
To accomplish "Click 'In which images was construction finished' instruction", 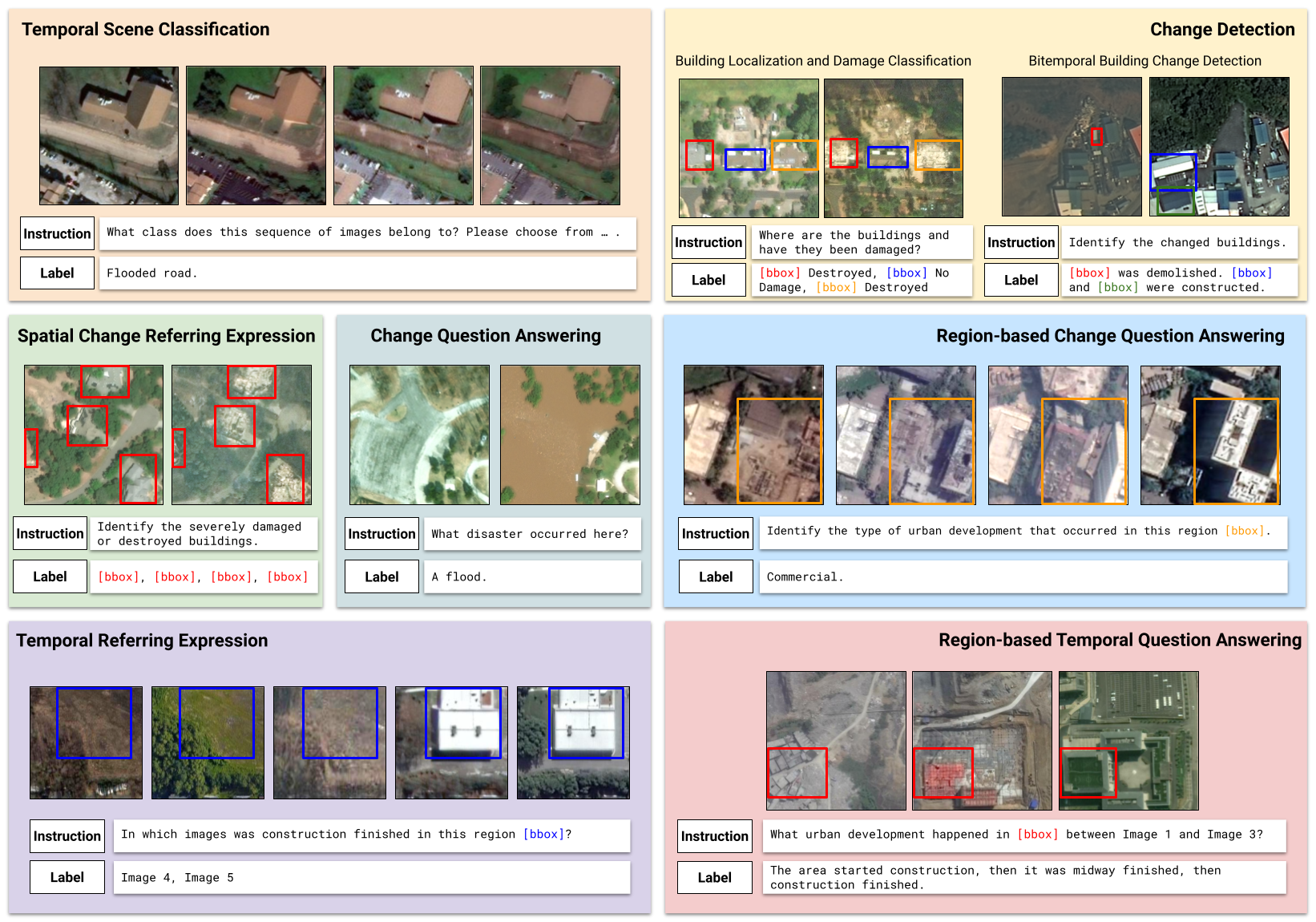I will 346,835.
